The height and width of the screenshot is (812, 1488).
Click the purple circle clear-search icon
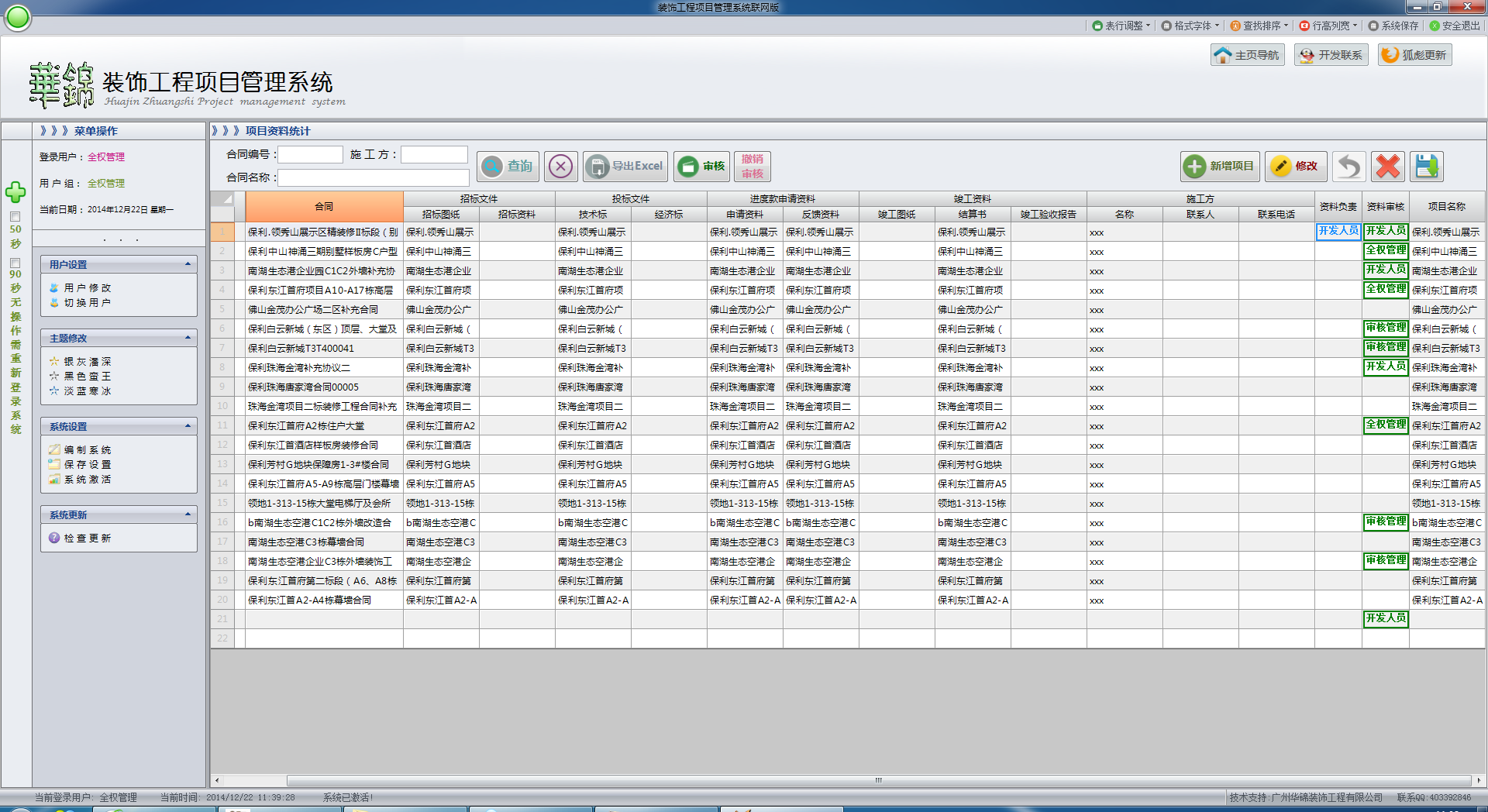[560, 167]
